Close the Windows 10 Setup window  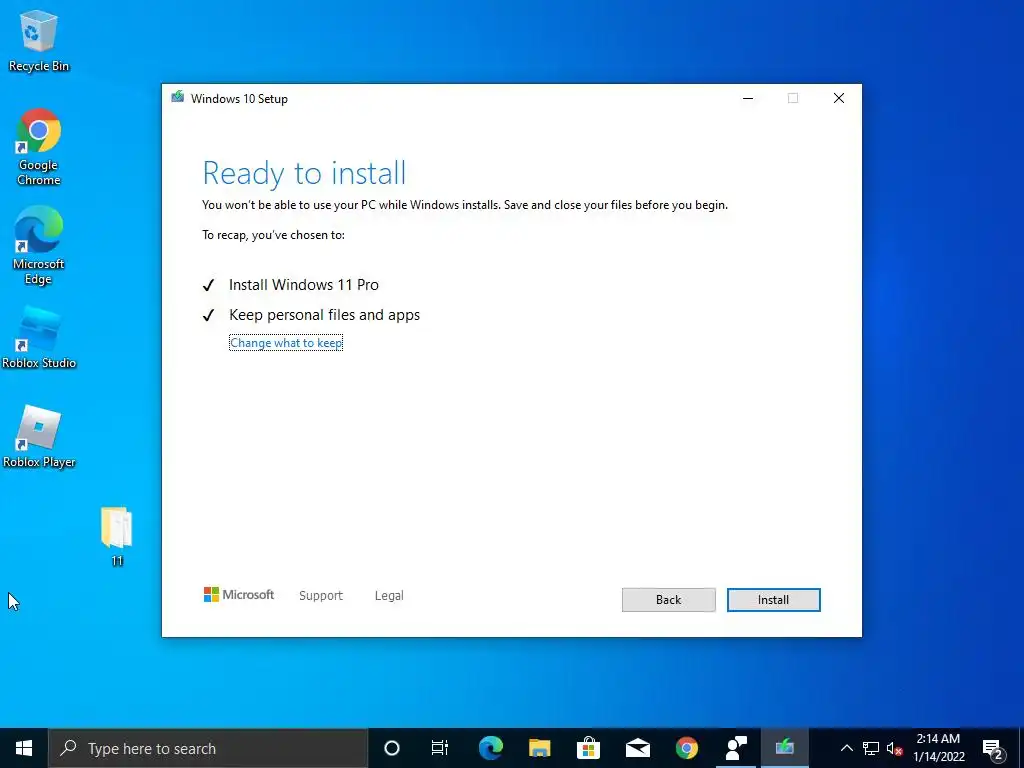click(x=839, y=98)
